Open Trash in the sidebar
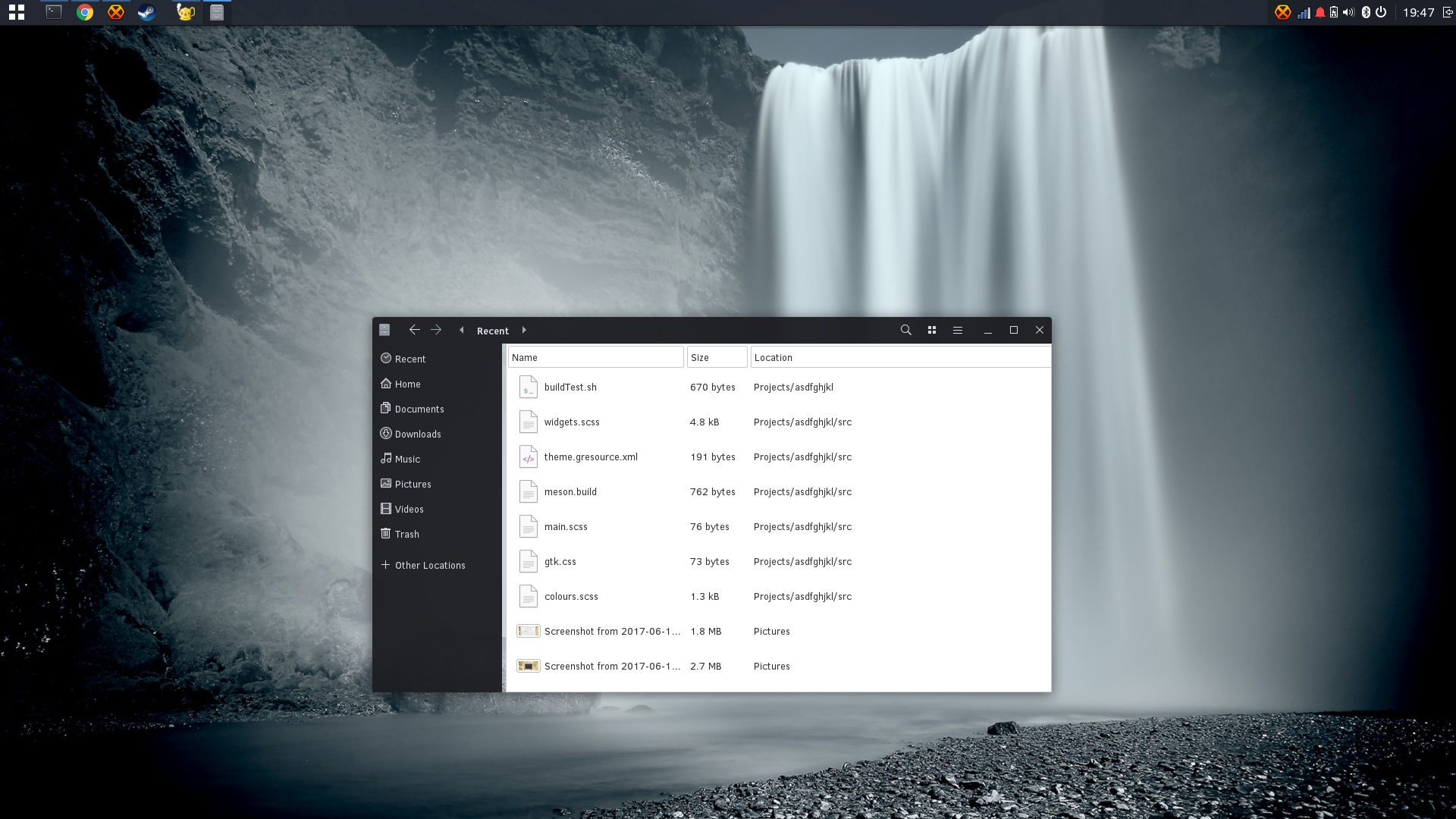This screenshot has height=819, width=1456. coord(437,534)
